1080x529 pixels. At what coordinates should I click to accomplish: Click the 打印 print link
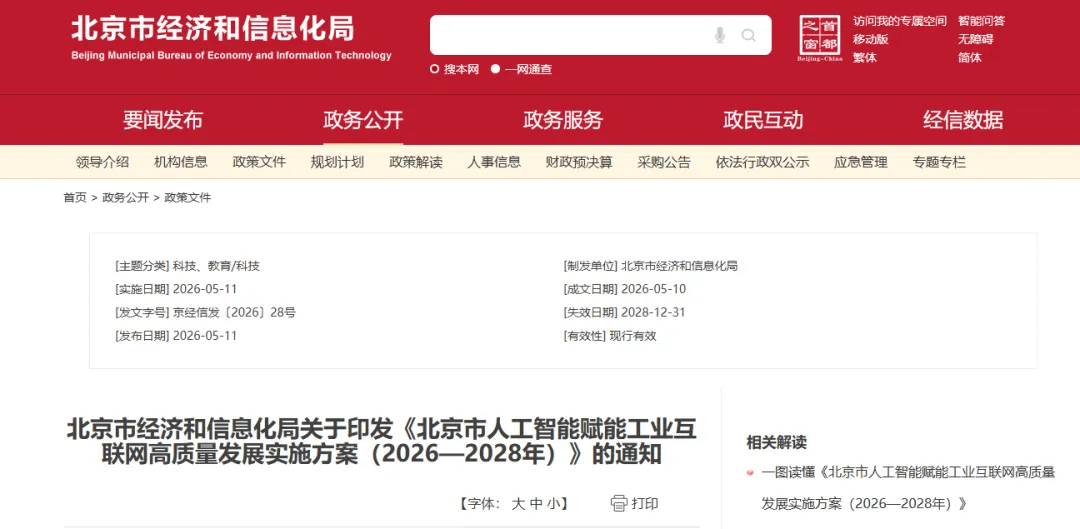[x=645, y=504]
